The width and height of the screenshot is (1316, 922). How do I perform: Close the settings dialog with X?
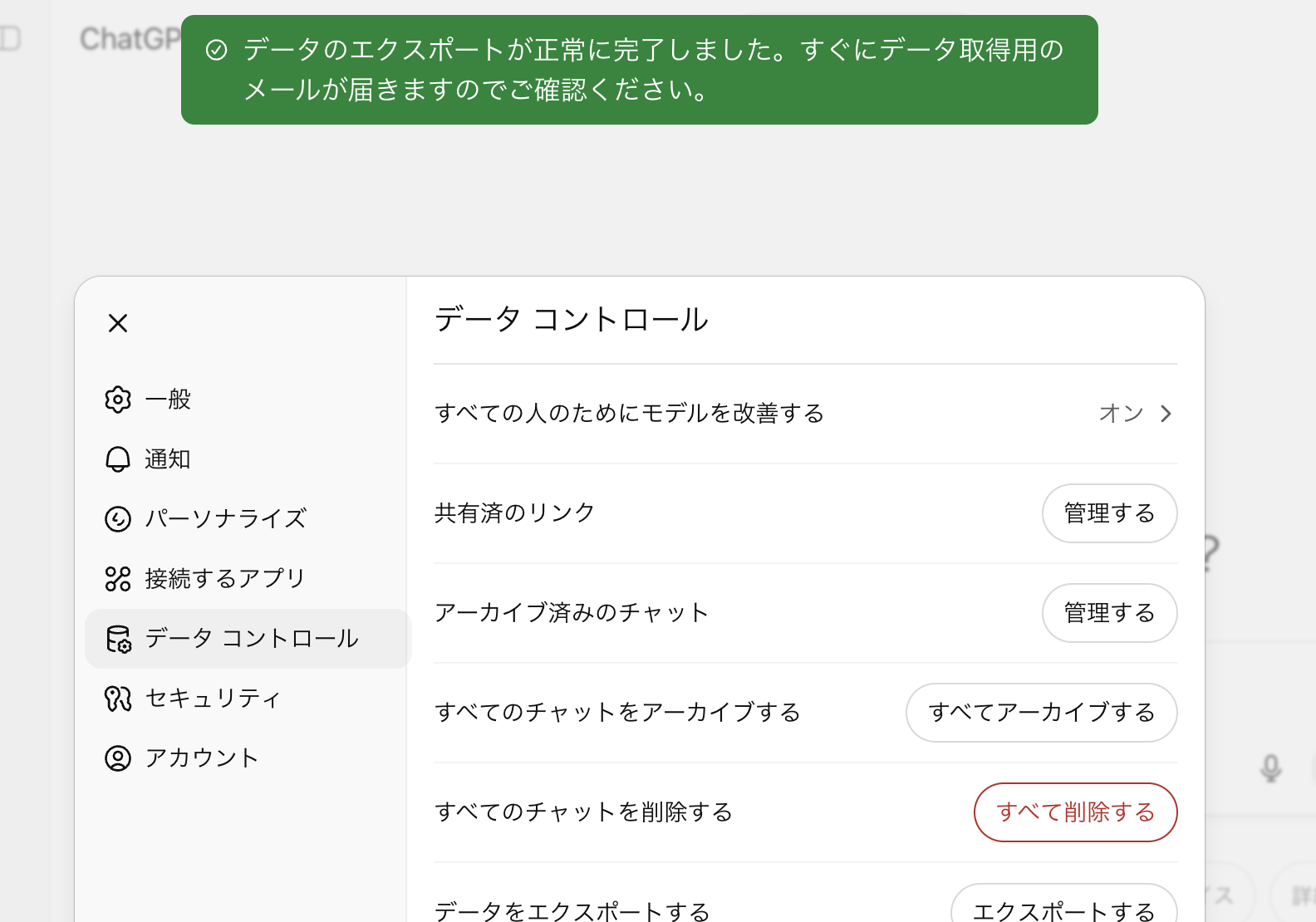pyautogui.click(x=118, y=323)
